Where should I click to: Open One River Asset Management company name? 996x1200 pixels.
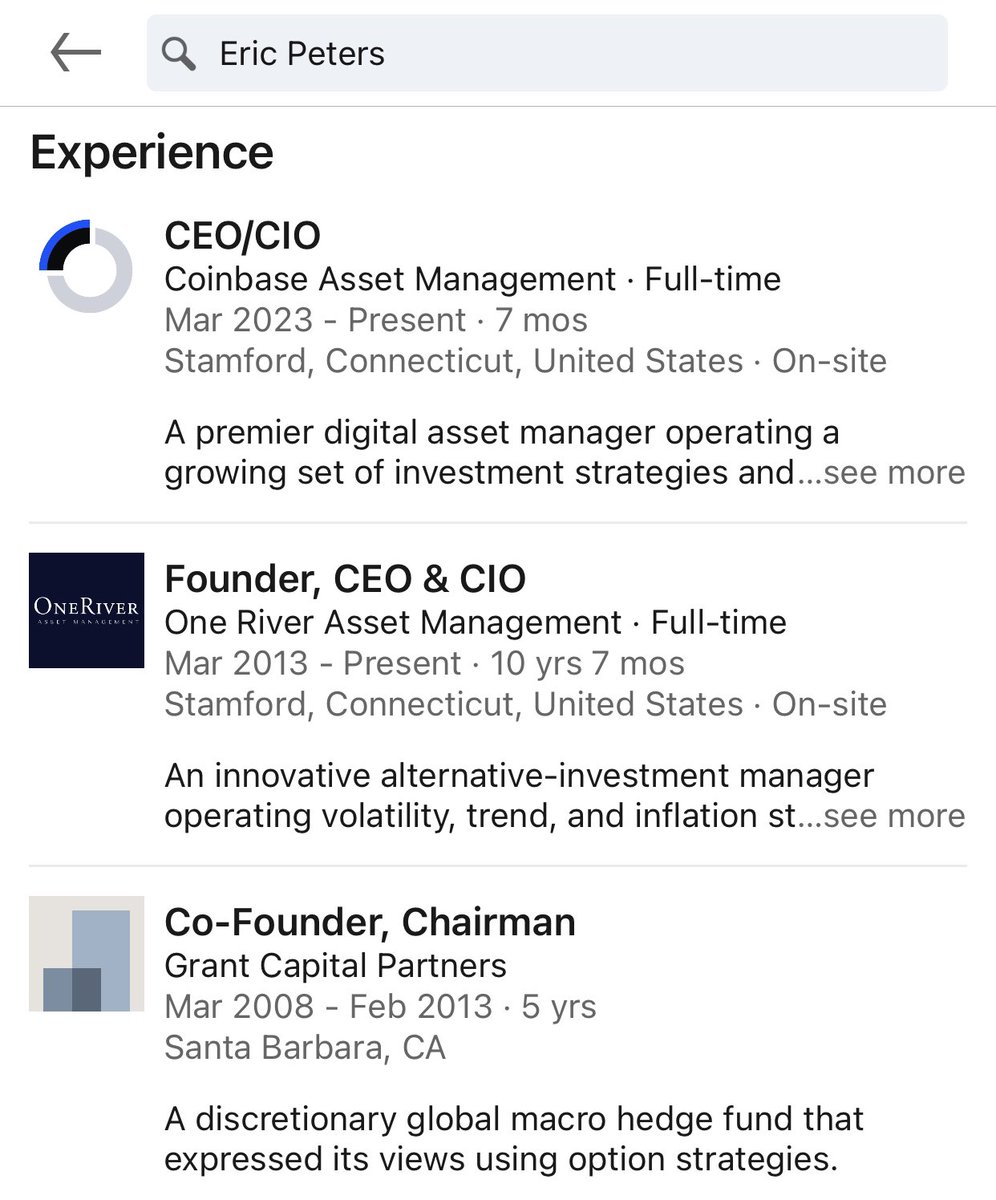click(x=393, y=623)
